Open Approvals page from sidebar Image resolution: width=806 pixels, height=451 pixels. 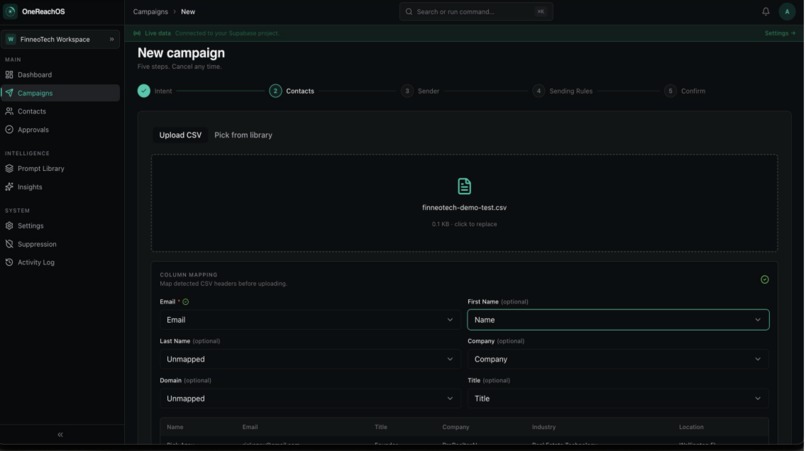(x=60, y=130)
